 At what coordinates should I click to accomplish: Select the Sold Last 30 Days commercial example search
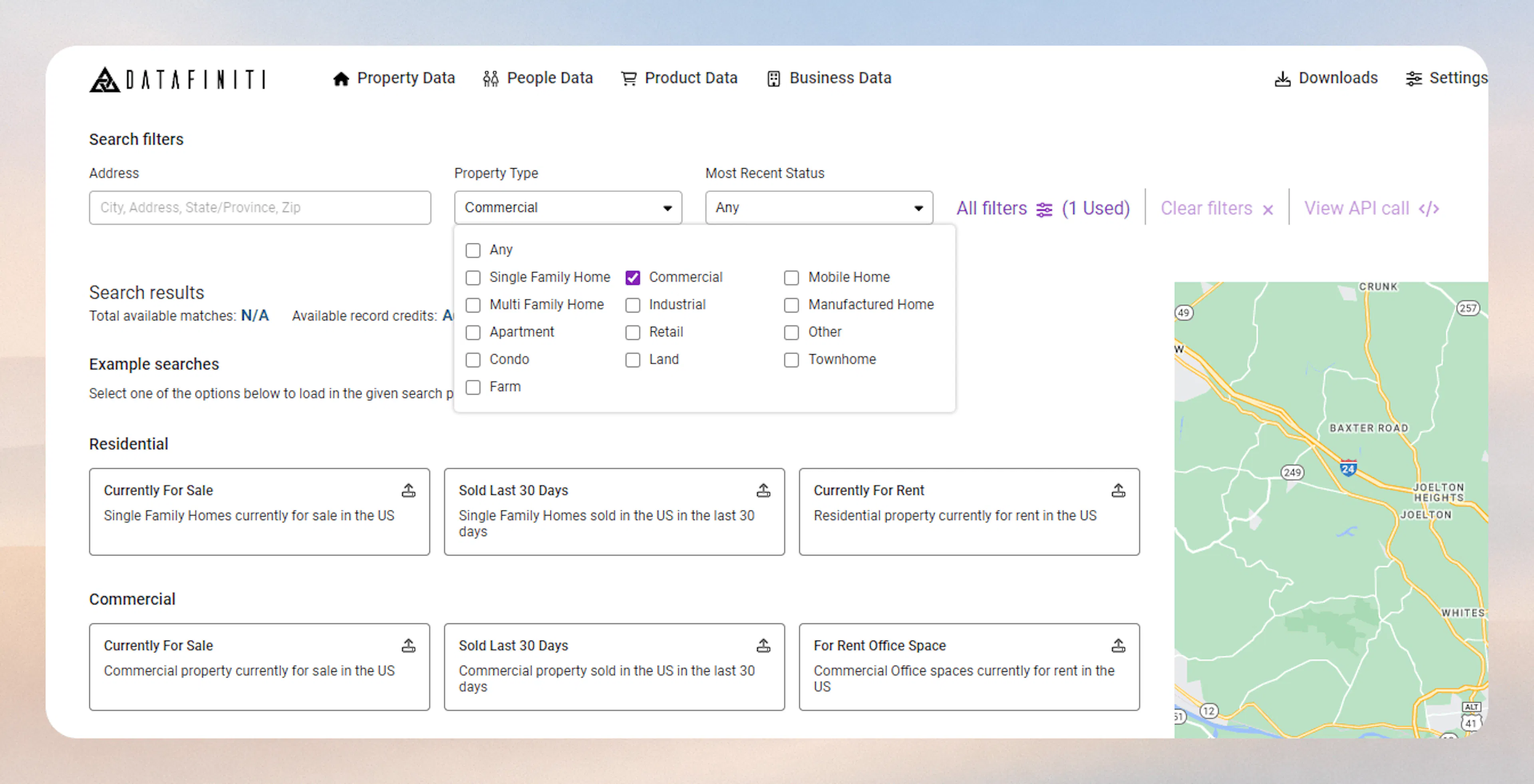click(614, 667)
